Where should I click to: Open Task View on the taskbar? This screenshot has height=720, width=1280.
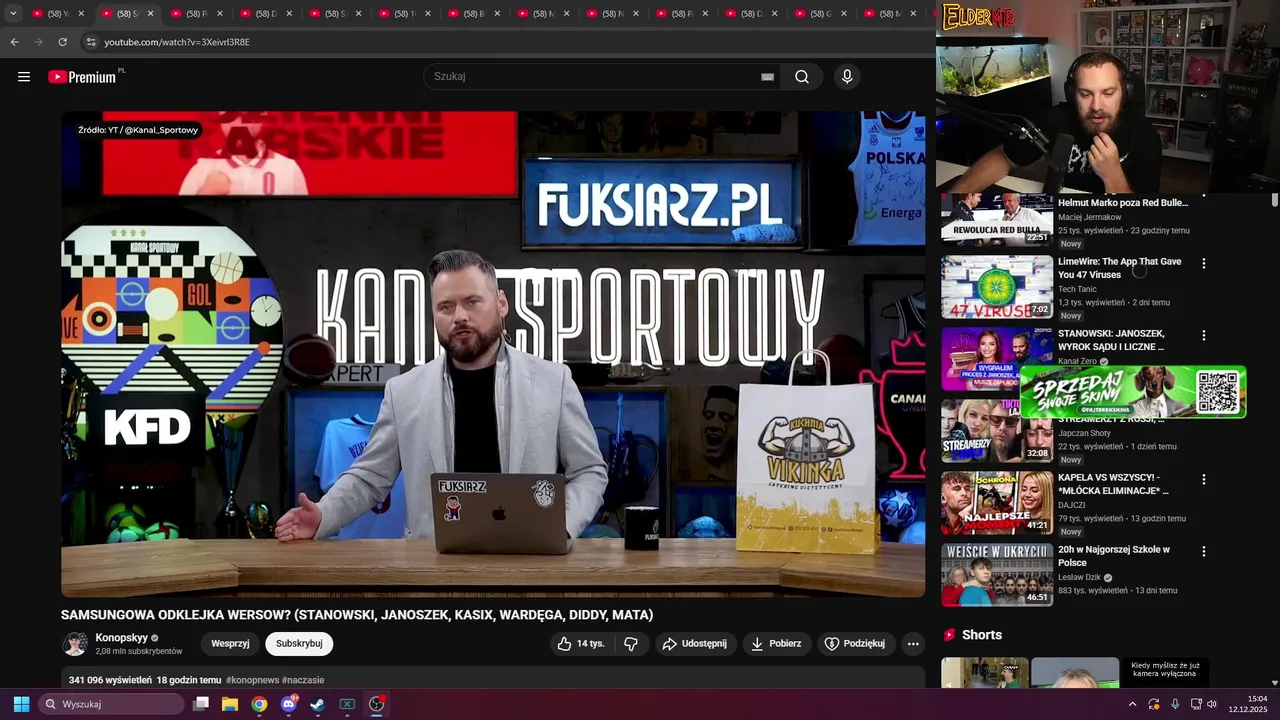tap(201, 704)
